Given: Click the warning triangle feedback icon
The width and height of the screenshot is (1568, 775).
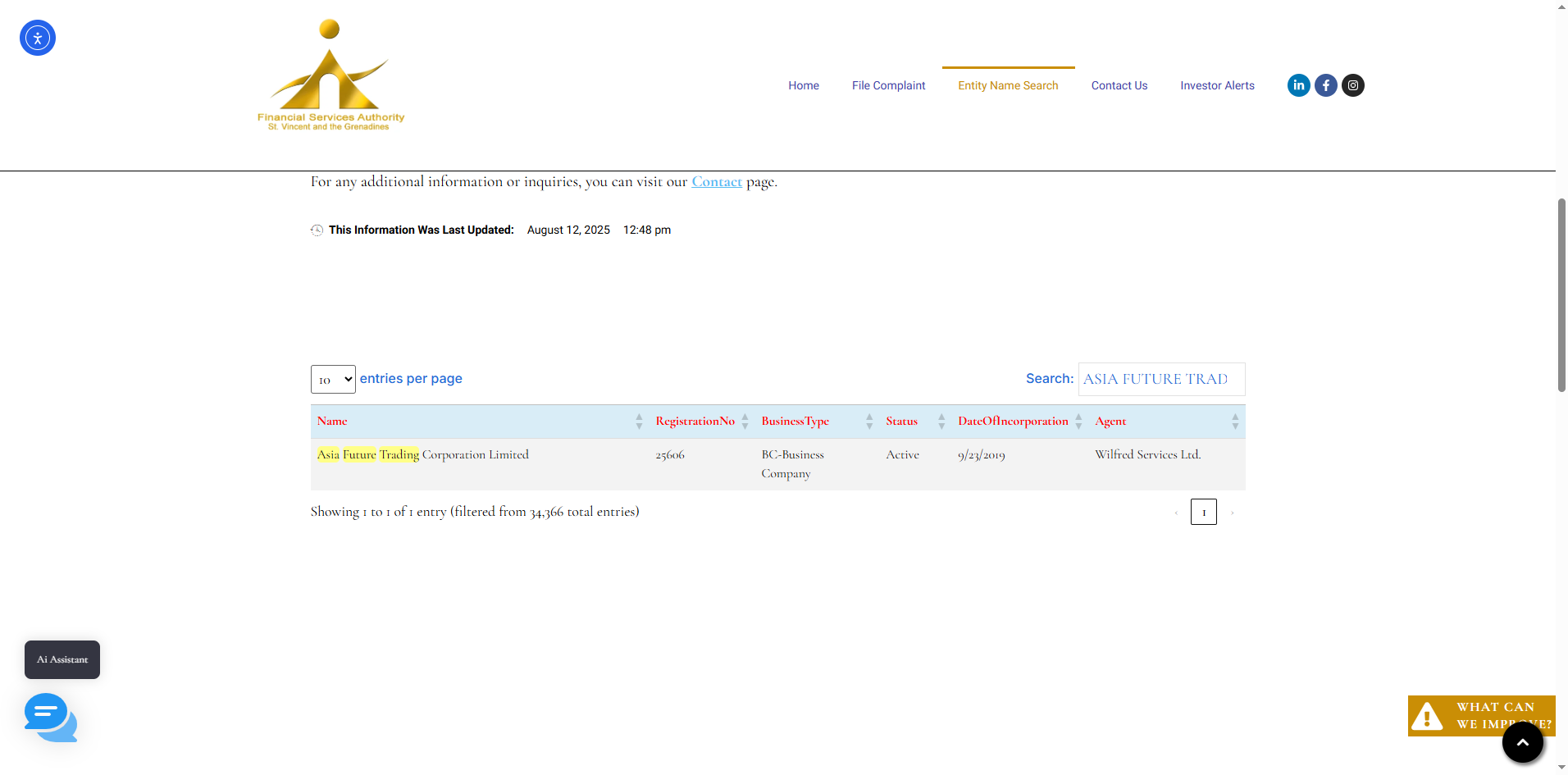Looking at the screenshot, I should [1427, 716].
